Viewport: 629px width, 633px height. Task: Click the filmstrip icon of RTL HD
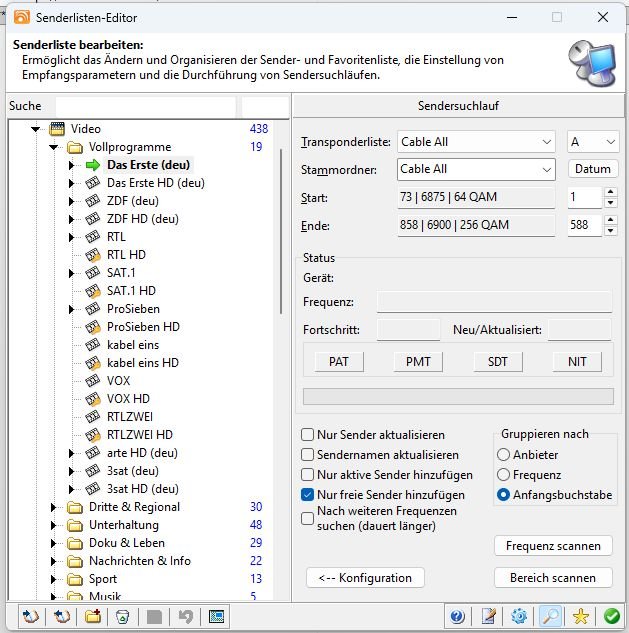point(93,255)
